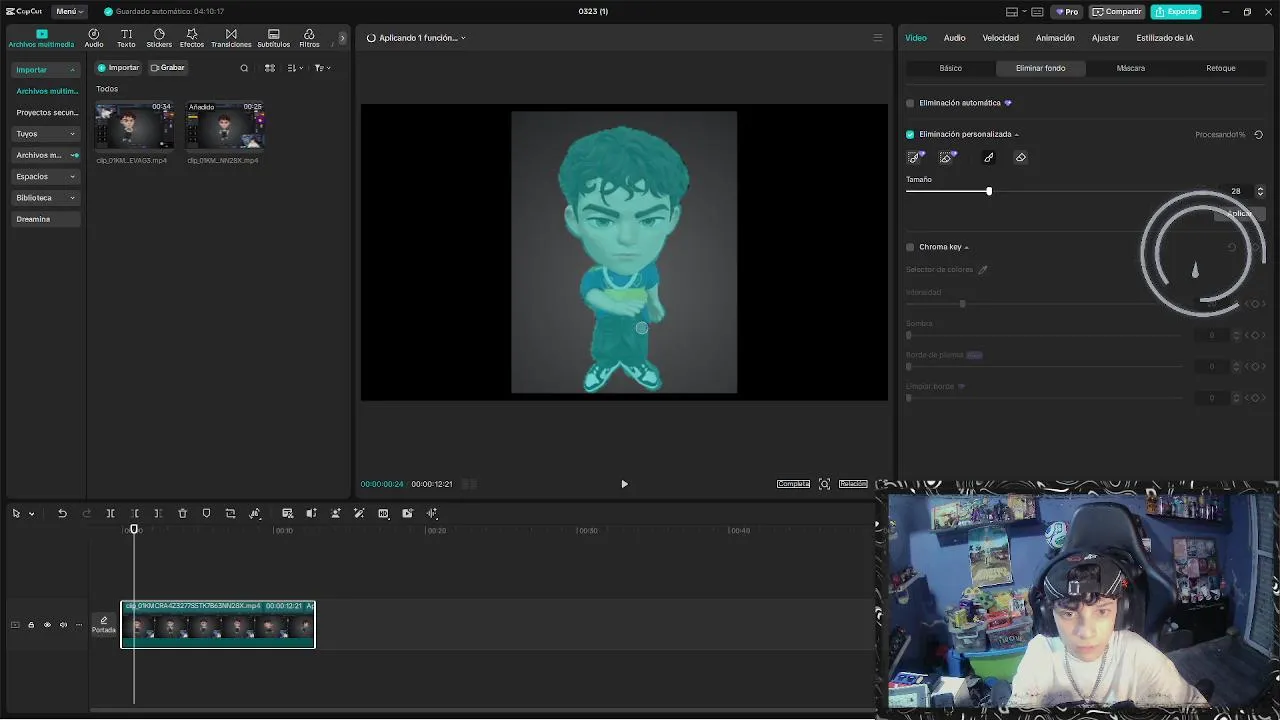Crop or rotate clip timeline tool
The height and width of the screenshot is (720, 1280).
click(230, 513)
